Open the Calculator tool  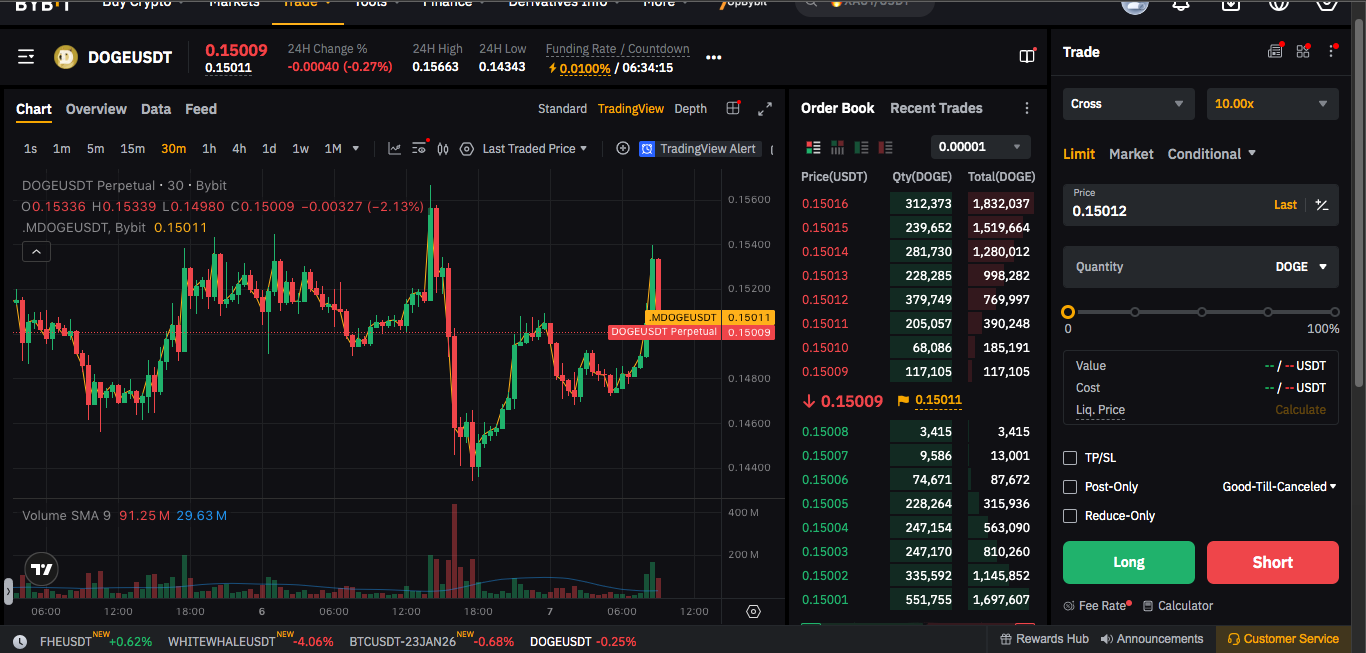click(1178, 606)
